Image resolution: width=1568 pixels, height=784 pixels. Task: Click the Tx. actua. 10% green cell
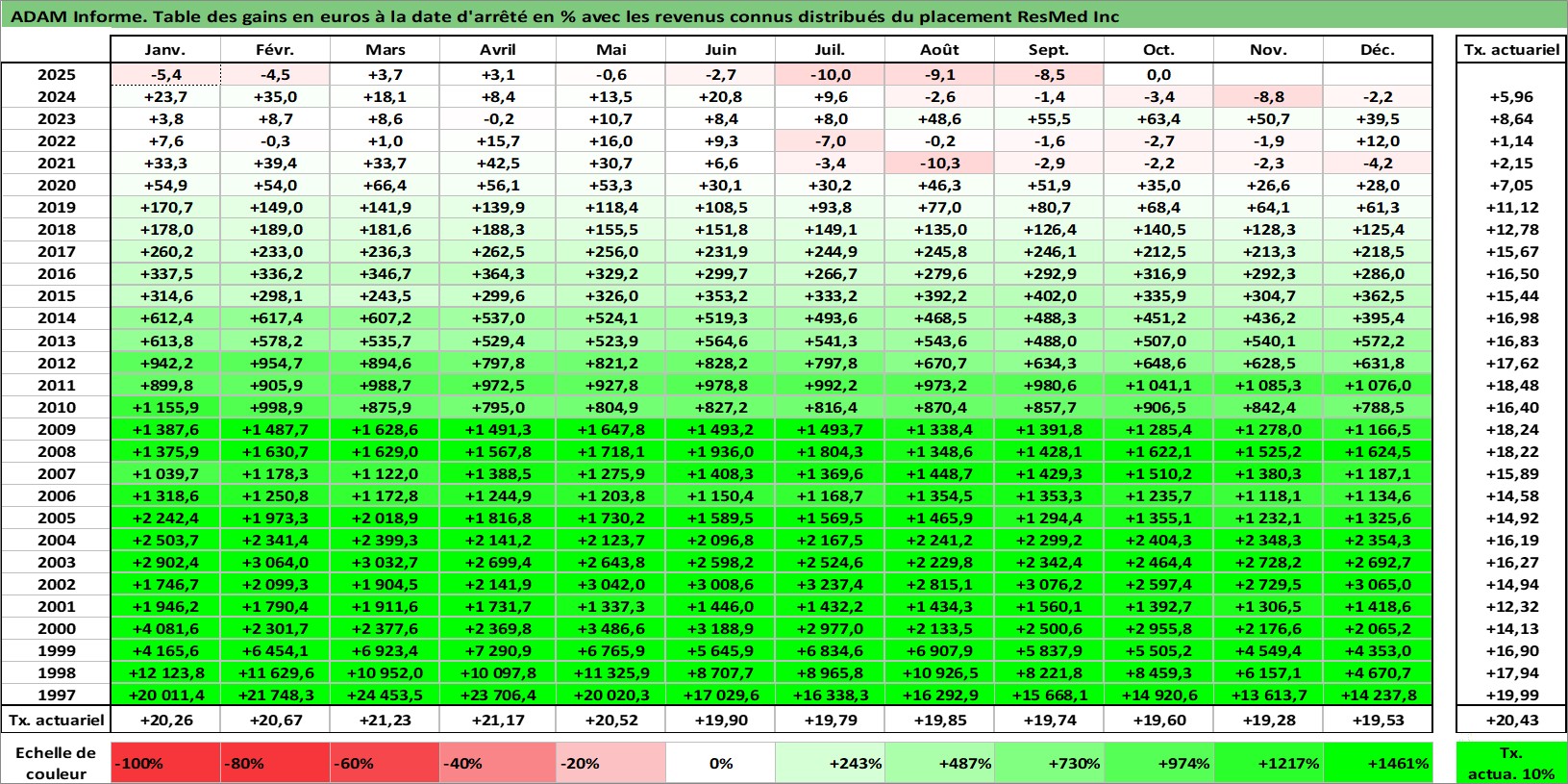pos(1511,762)
